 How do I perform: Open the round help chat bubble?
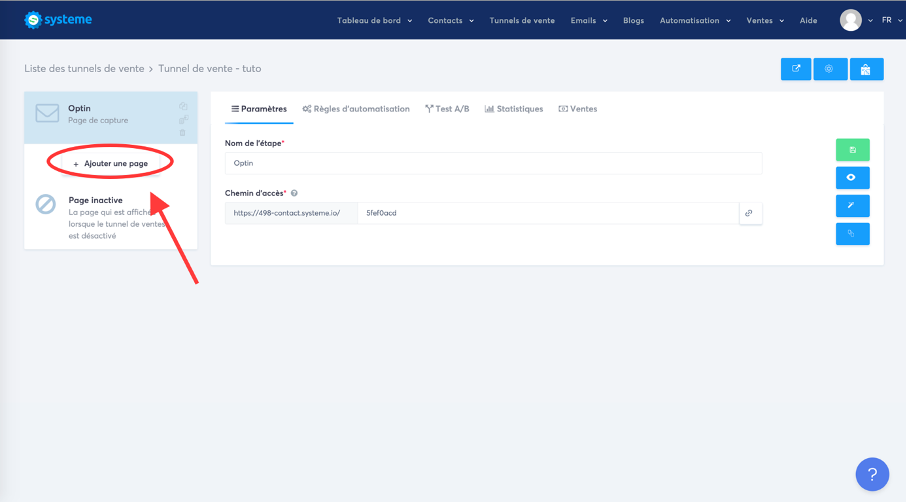click(872, 474)
